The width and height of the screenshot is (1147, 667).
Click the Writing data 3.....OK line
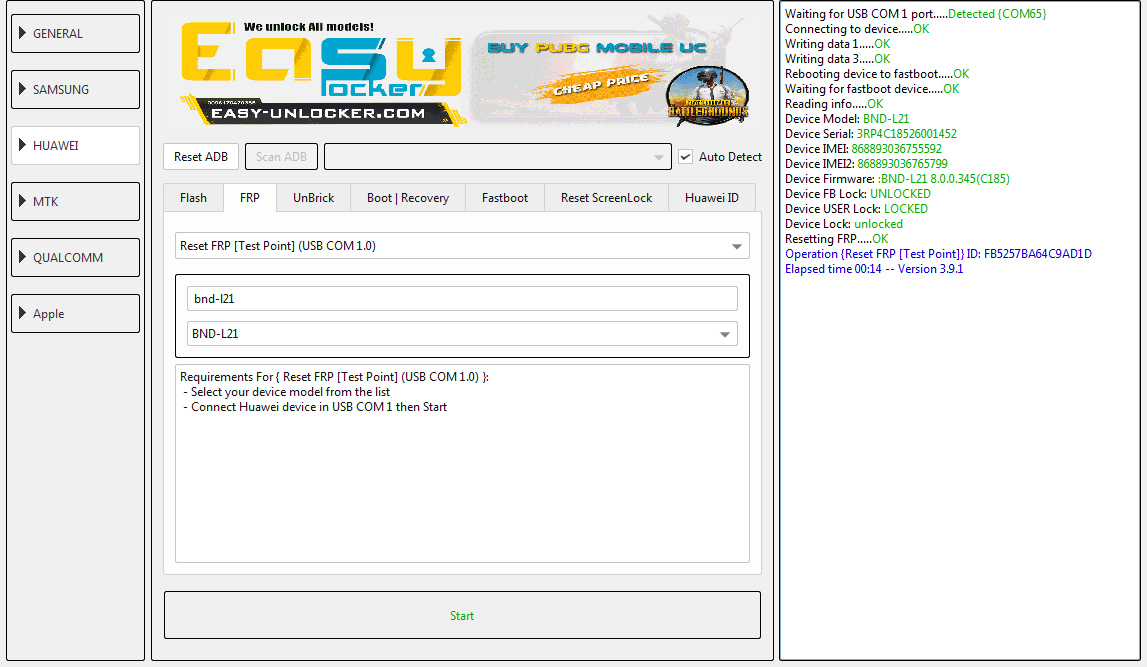pyautogui.click(x=838, y=59)
